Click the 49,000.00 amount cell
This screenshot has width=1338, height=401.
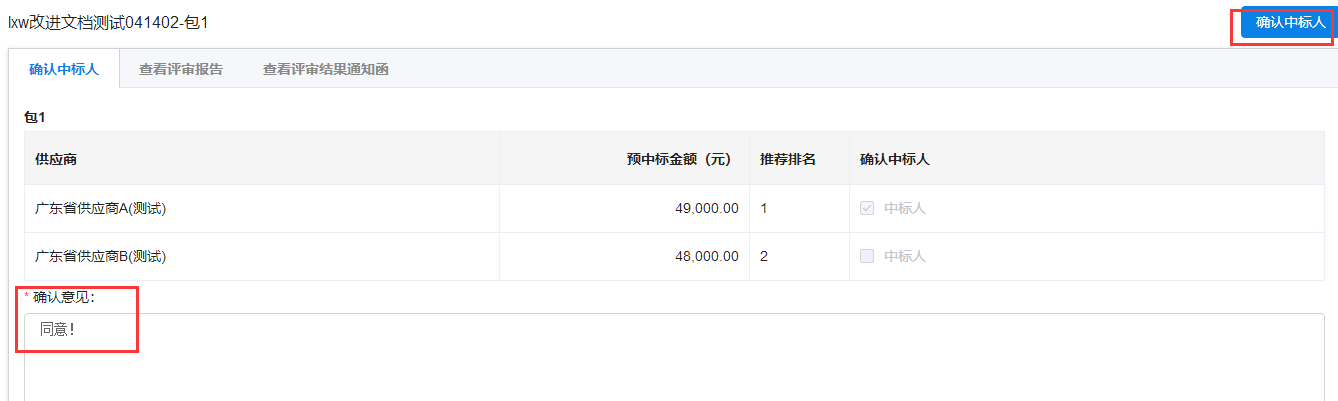tap(707, 208)
